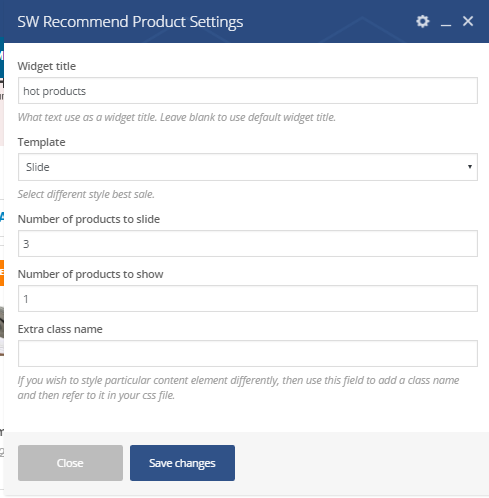Click the gray Close button

[x=70, y=463]
